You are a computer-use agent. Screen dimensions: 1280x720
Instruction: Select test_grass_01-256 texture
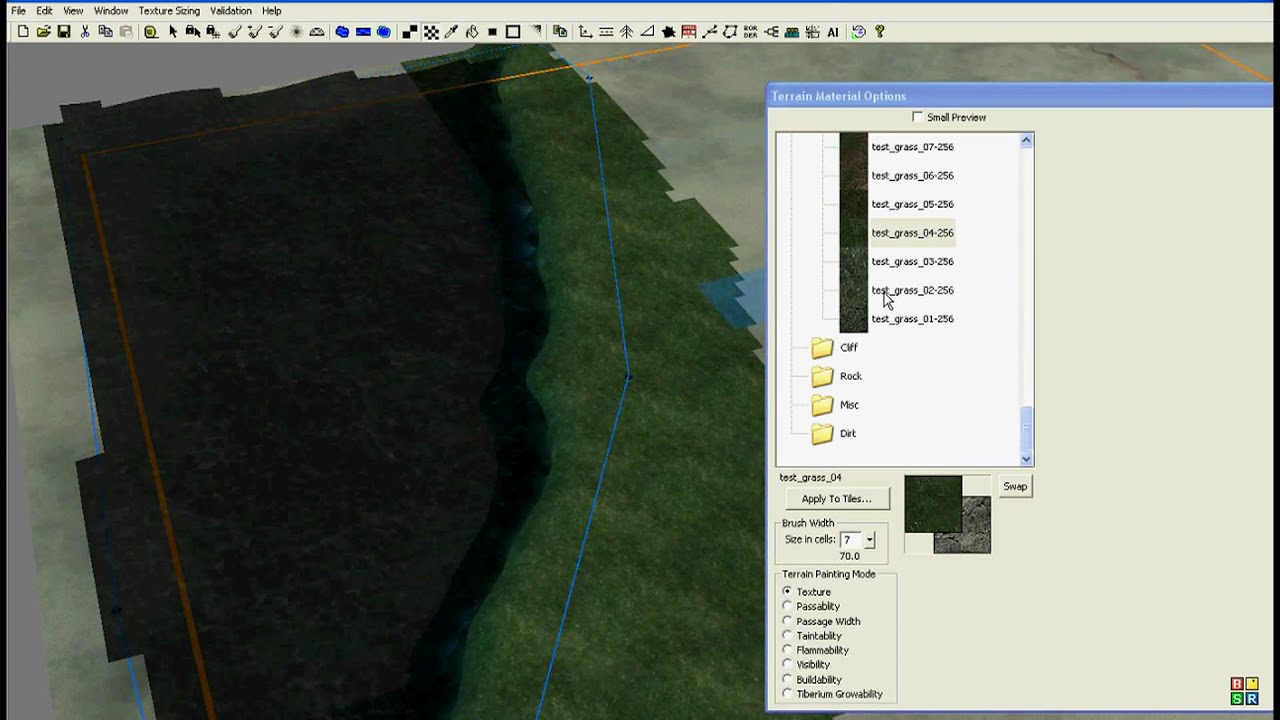pos(912,319)
